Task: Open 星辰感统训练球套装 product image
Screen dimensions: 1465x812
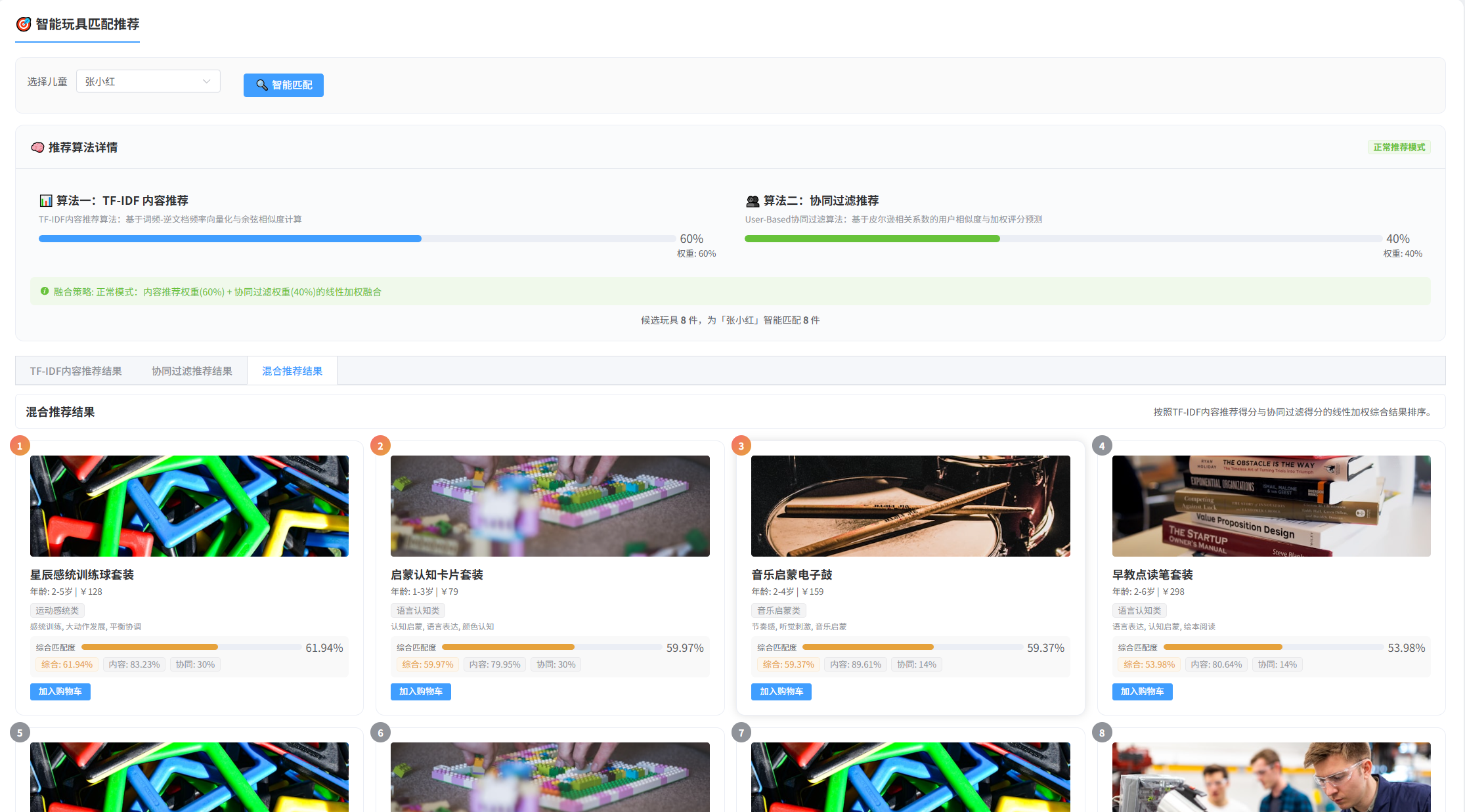Action: [189, 506]
